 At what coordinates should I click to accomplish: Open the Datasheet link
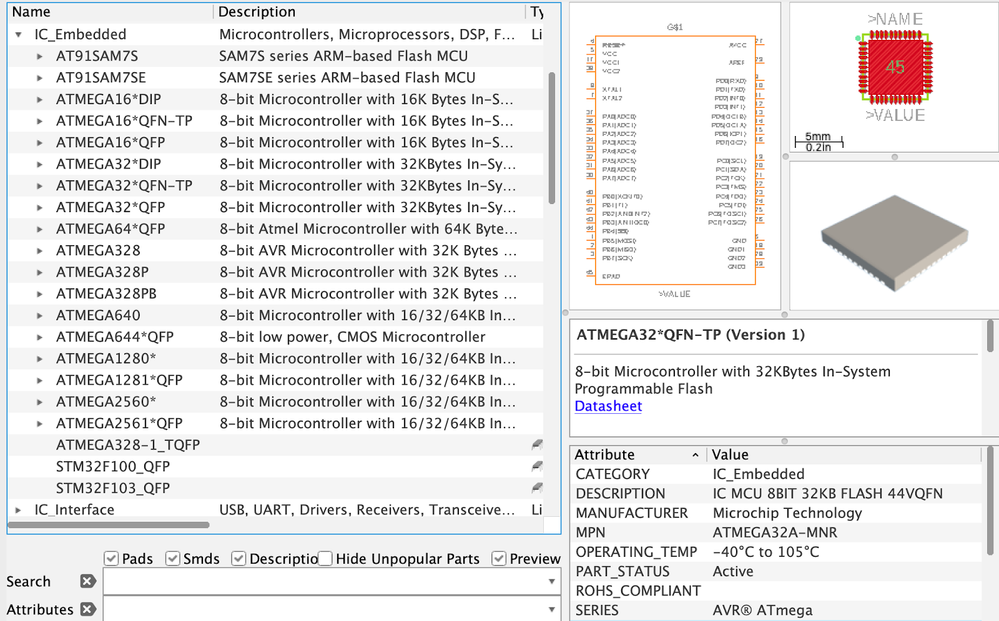608,406
